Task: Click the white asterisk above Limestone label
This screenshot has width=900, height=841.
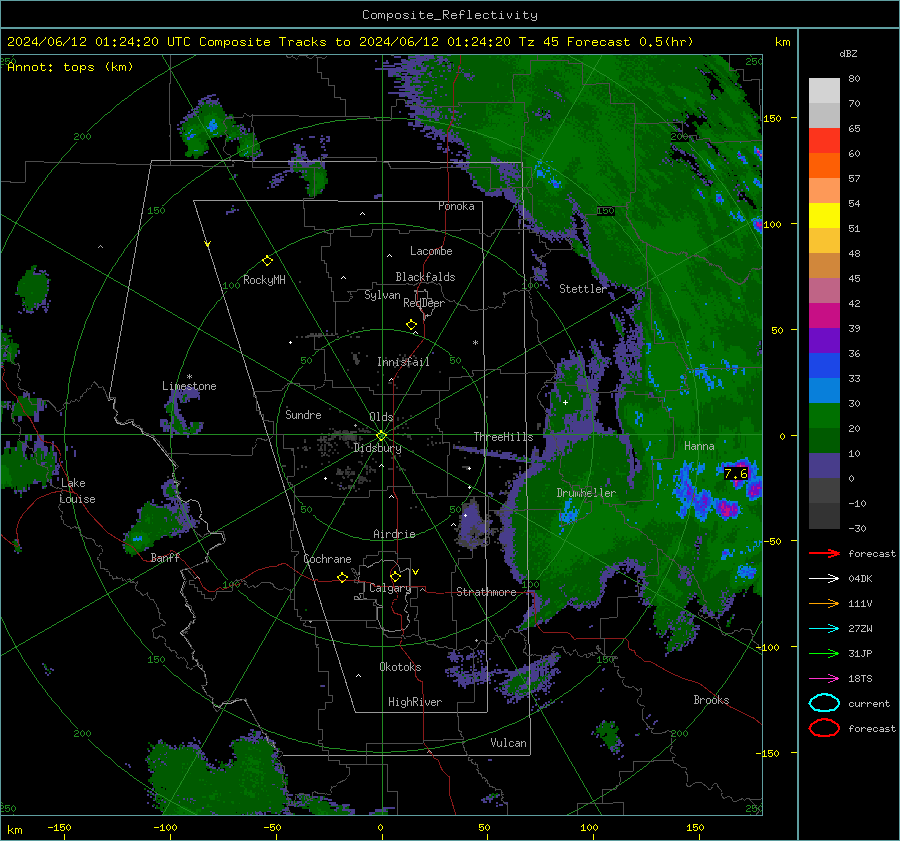Action: point(189,377)
